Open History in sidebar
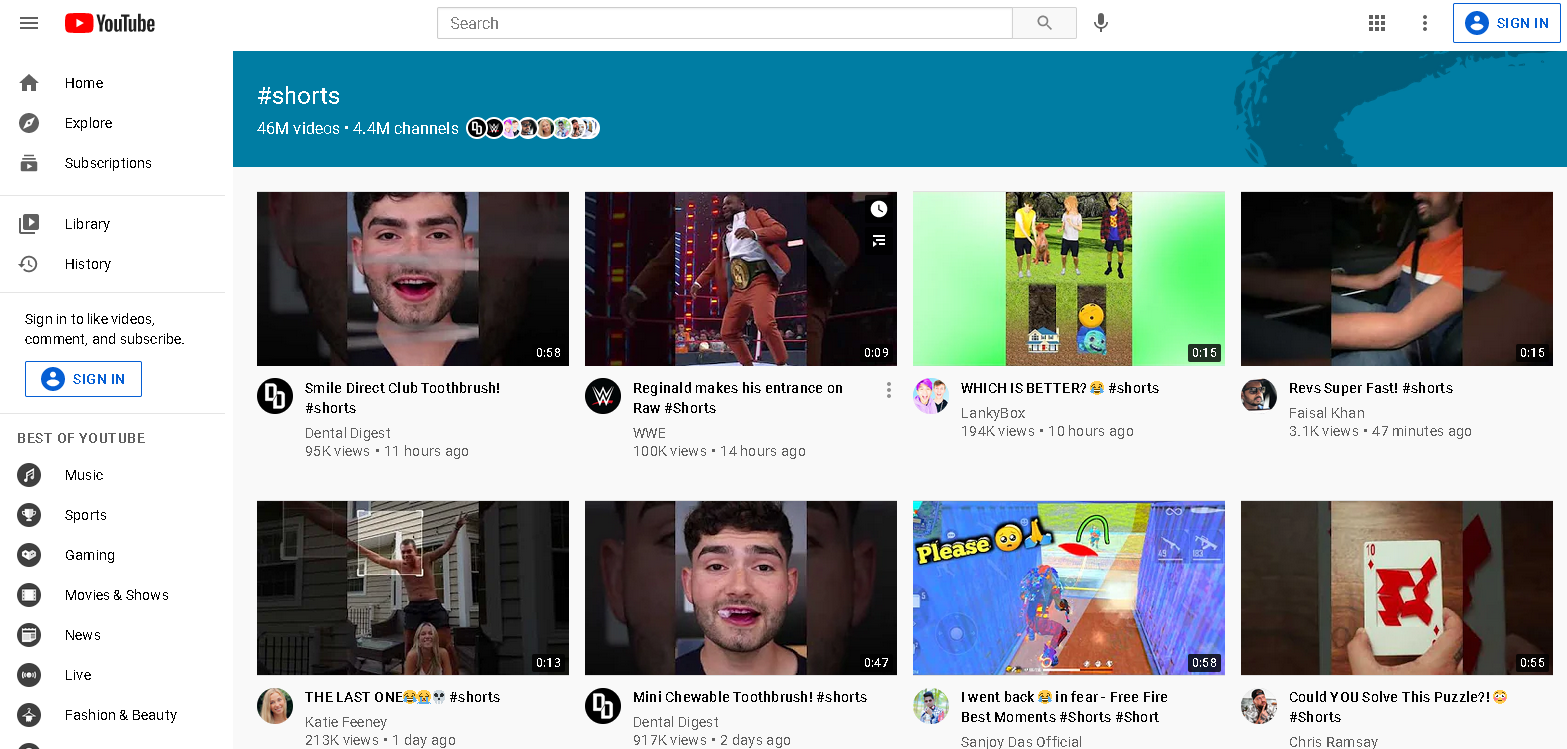 point(87,264)
